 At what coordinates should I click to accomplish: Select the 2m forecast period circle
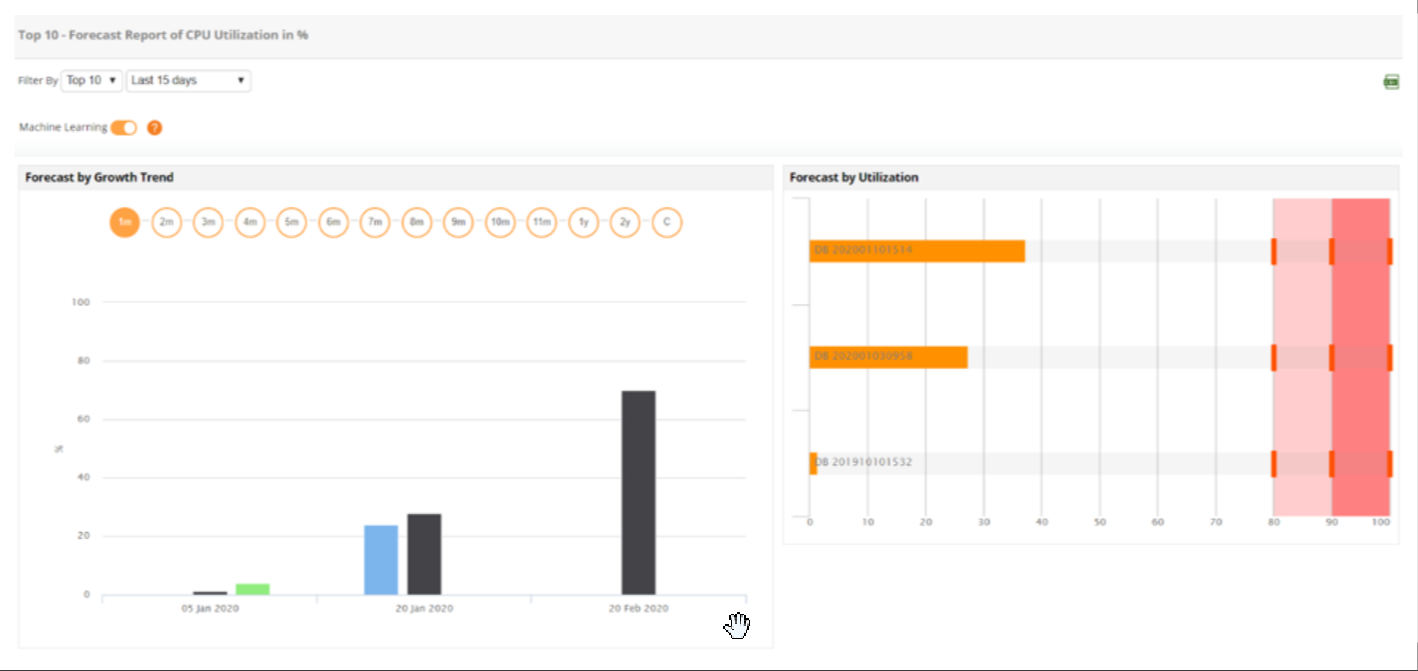(x=166, y=222)
